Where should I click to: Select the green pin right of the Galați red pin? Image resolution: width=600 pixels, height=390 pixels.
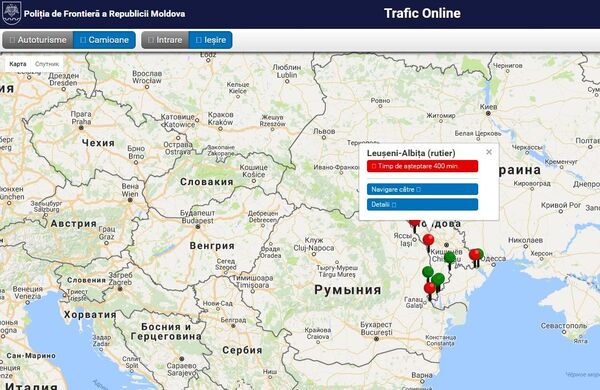click(438, 280)
